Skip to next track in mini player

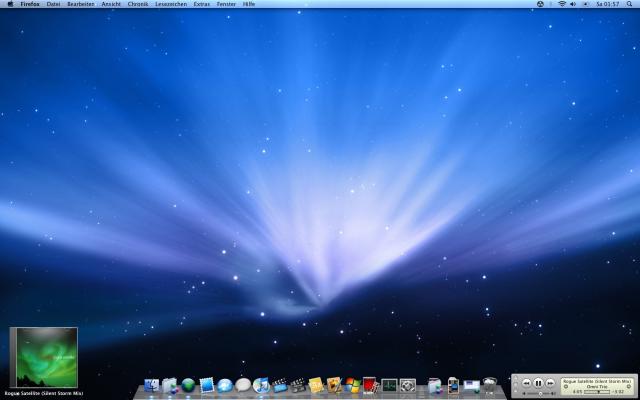(x=551, y=383)
